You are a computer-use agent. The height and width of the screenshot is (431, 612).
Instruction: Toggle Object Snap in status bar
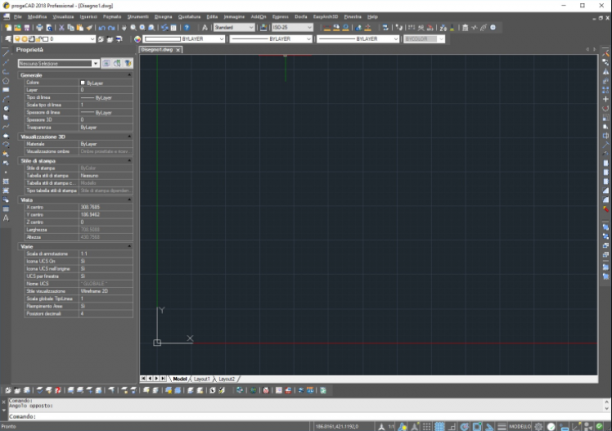pyautogui.click(x=477, y=427)
